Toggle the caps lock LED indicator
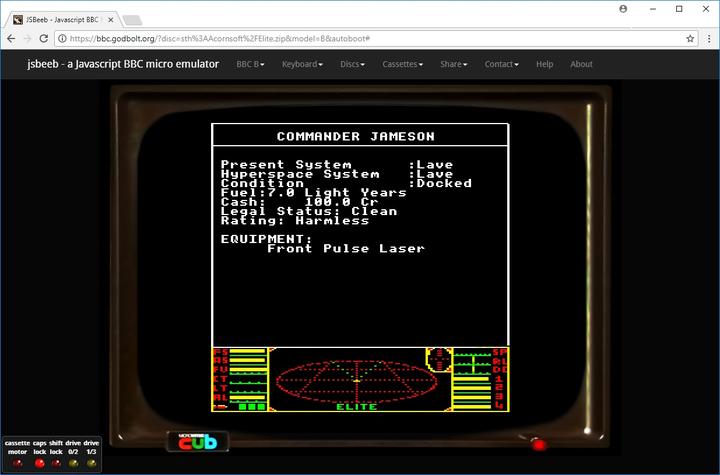This screenshot has height=475, width=720. click(39, 463)
